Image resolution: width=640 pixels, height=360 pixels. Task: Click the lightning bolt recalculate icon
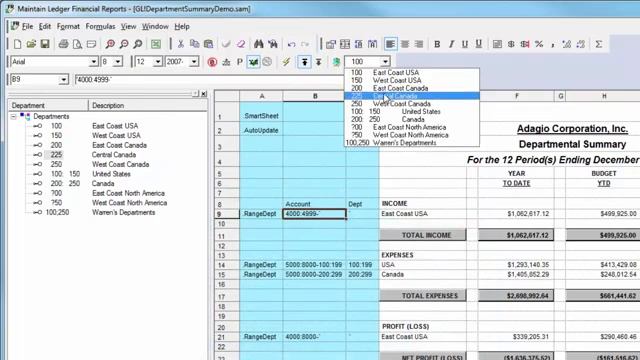286,62
